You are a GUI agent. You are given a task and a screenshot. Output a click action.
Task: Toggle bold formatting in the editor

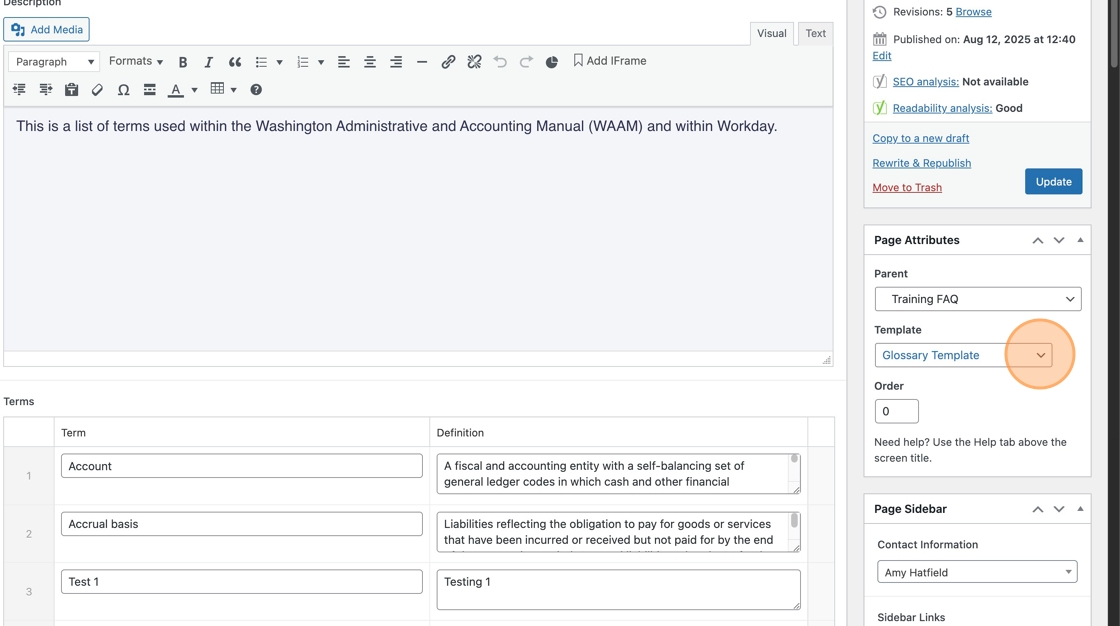pyautogui.click(x=183, y=62)
